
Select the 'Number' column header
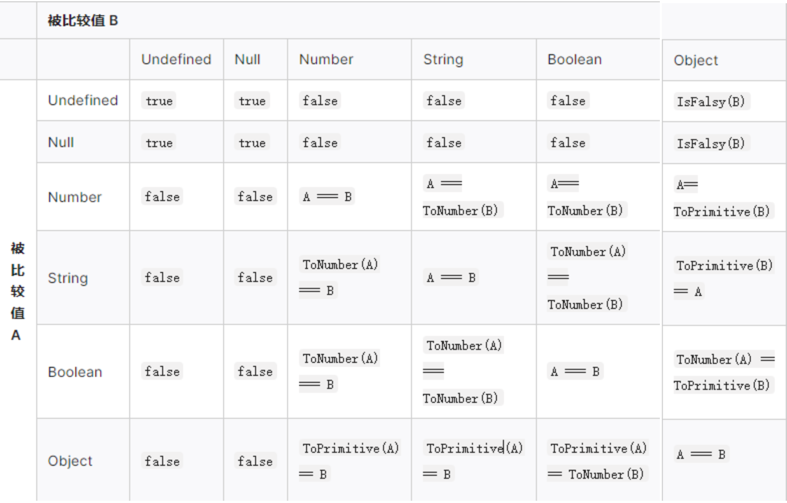coord(326,59)
